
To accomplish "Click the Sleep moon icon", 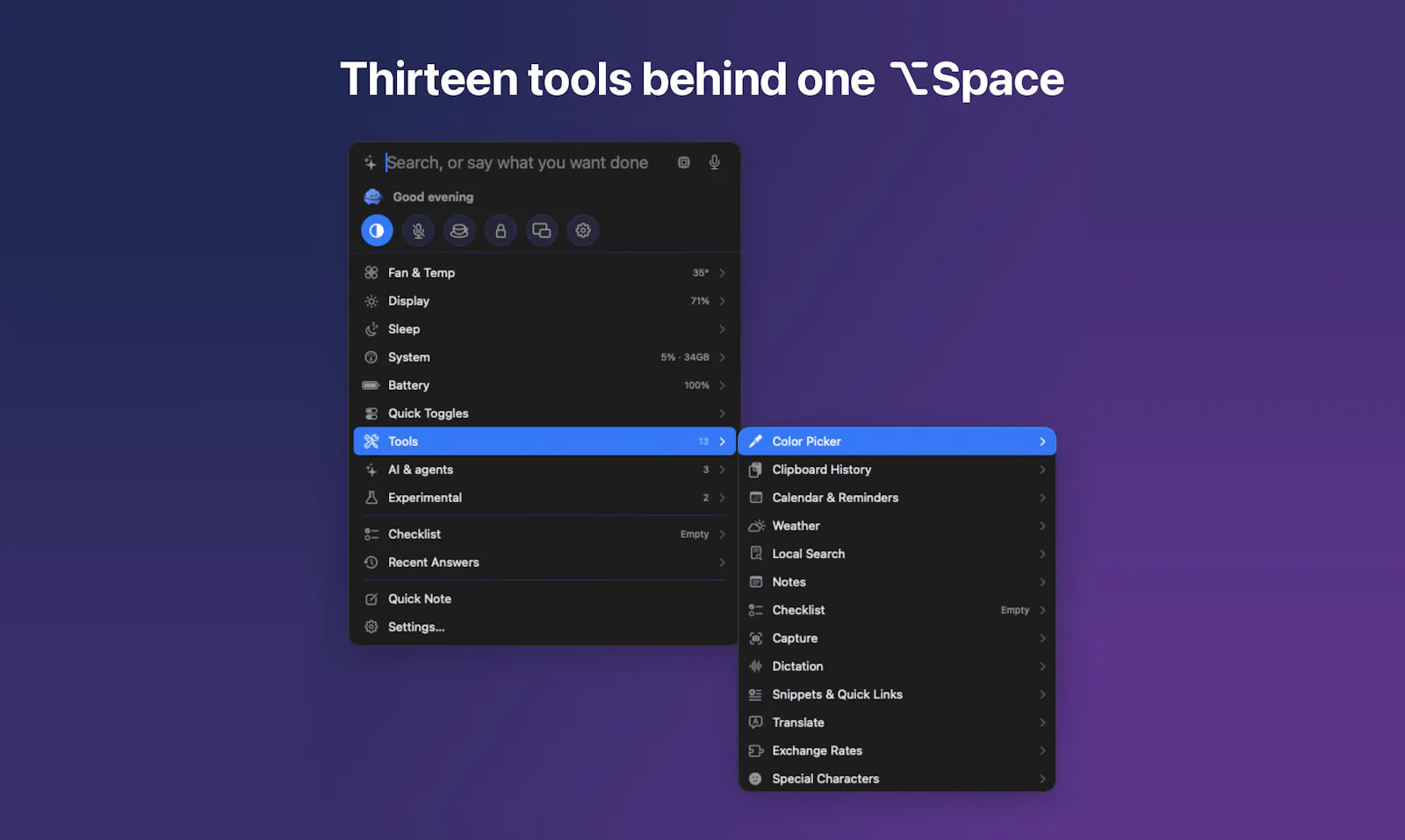I will (371, 329).
